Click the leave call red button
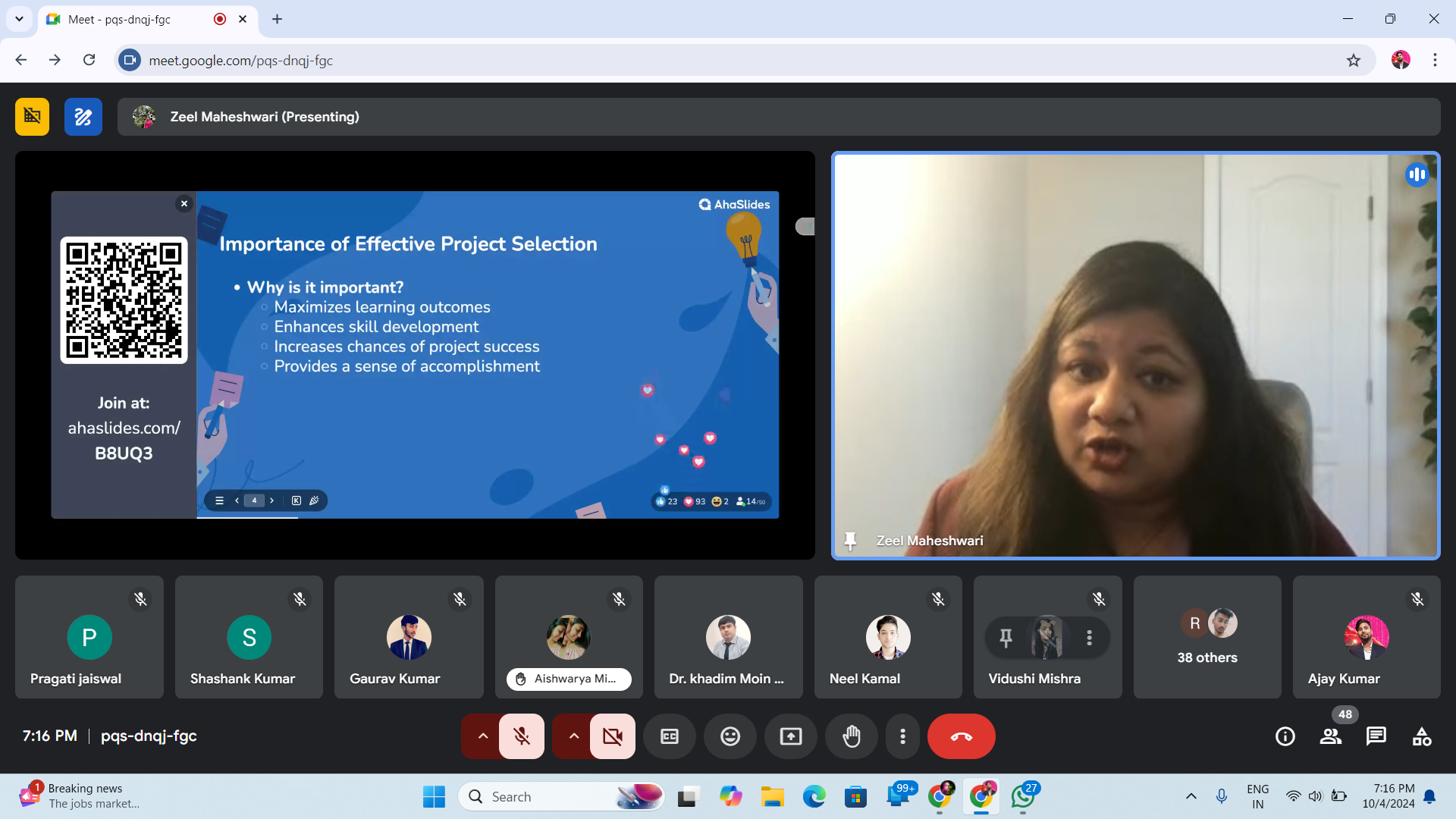This screenshot has height=819, width=1456. [x=961, y=736]
